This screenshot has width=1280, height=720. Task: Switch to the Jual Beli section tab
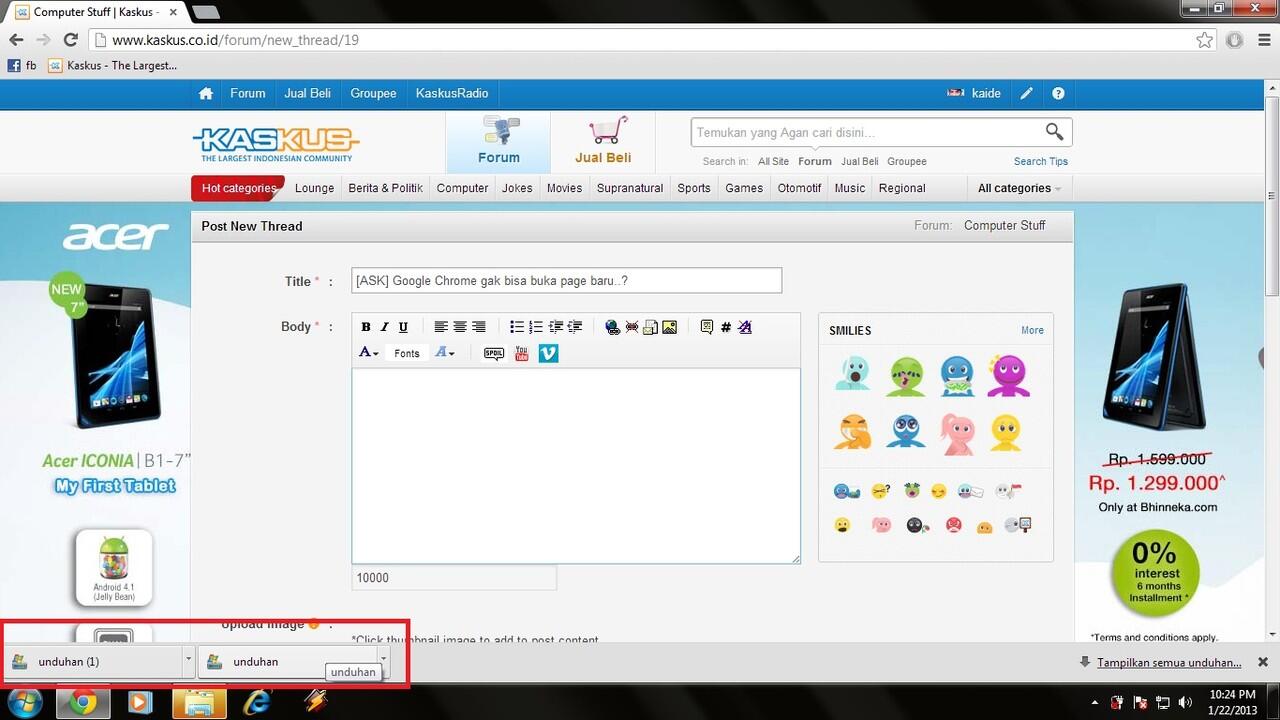pos(603,142)
